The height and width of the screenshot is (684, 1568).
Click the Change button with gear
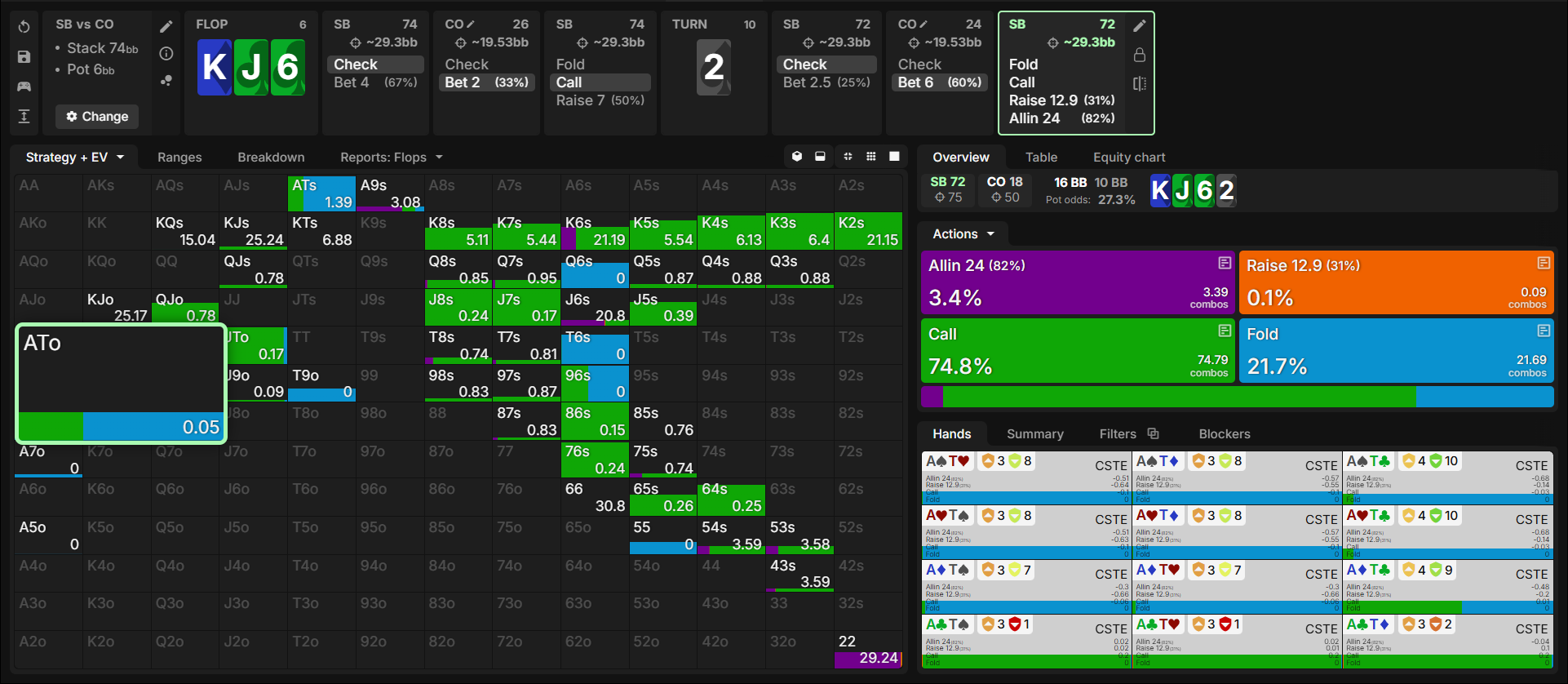click(x=97, y=117)
